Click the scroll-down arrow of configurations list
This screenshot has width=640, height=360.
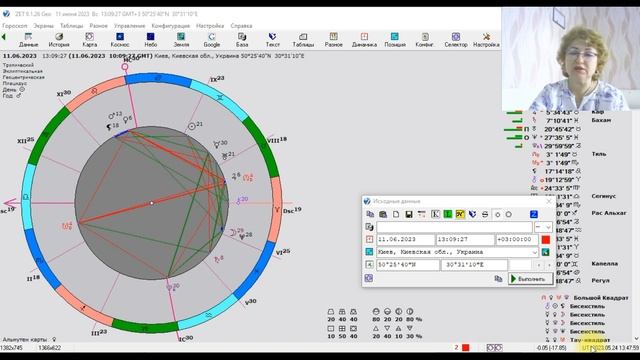coord(636,339)
